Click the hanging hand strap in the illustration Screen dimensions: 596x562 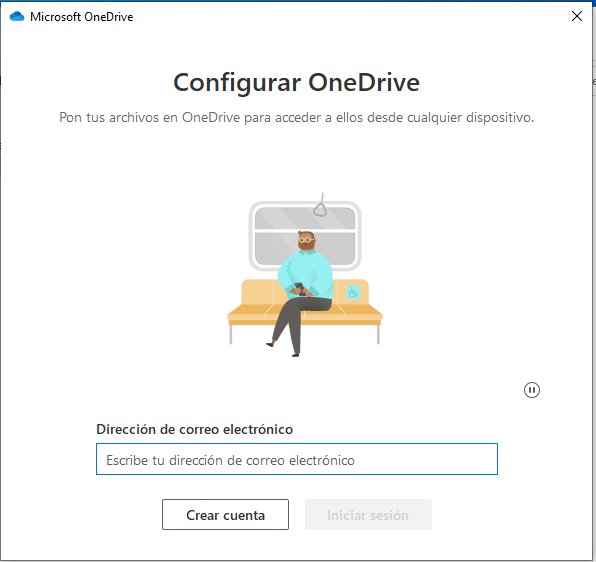[x=320, y=205]
